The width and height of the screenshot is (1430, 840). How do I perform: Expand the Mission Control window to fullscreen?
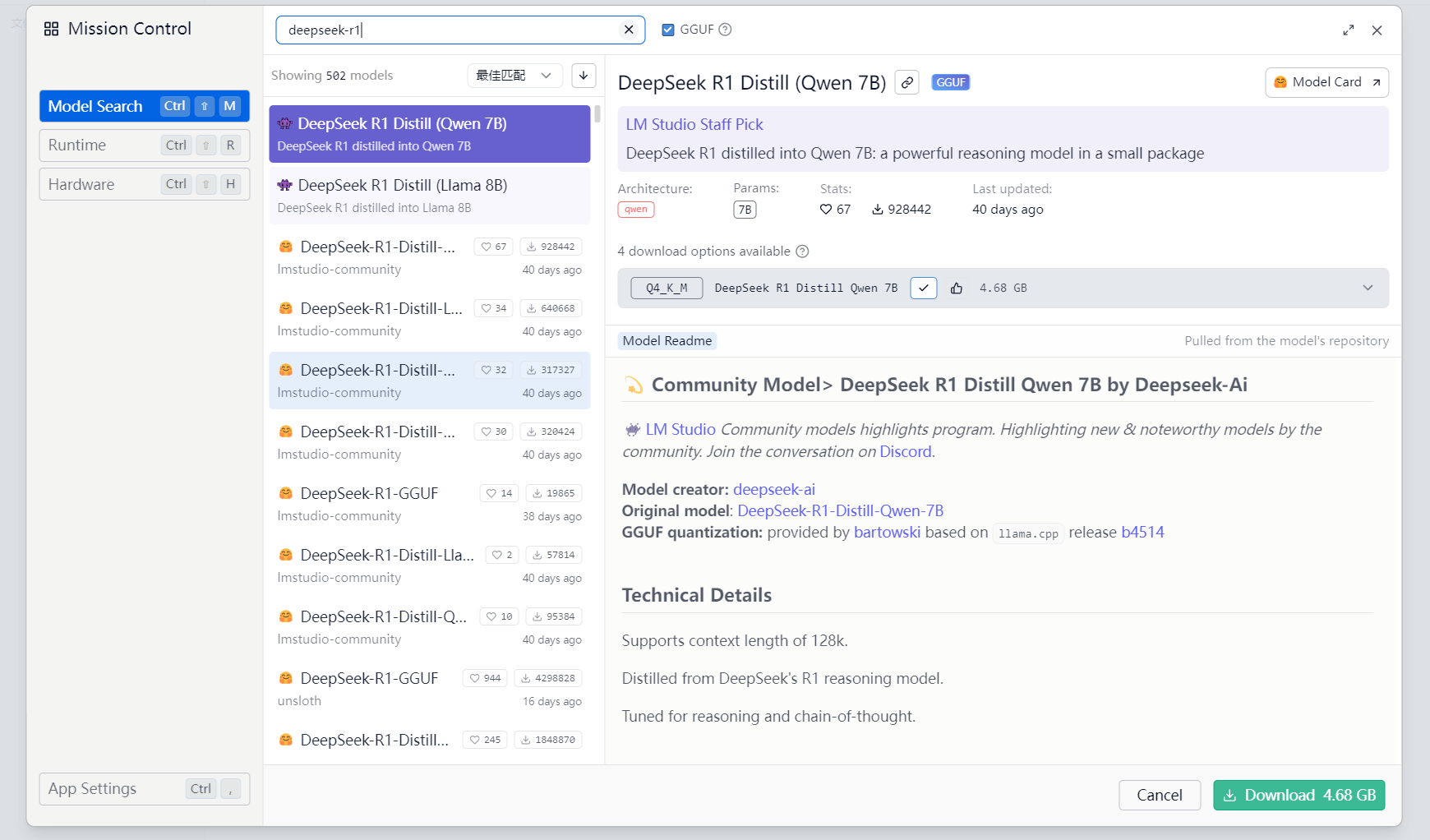(1349, 30)
